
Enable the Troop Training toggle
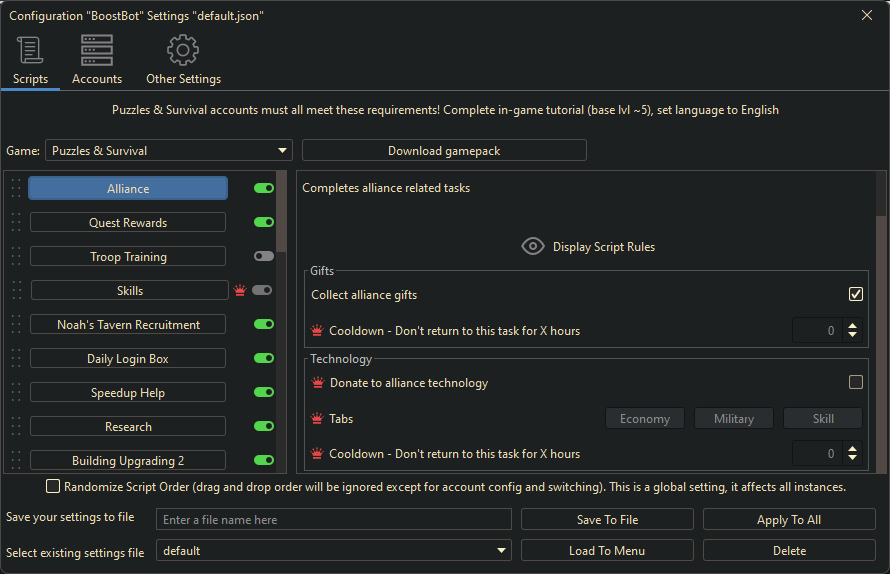coord(264,256)
